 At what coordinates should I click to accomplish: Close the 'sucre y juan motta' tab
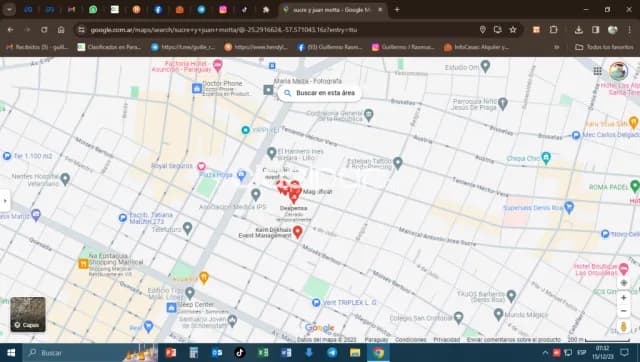380,10
